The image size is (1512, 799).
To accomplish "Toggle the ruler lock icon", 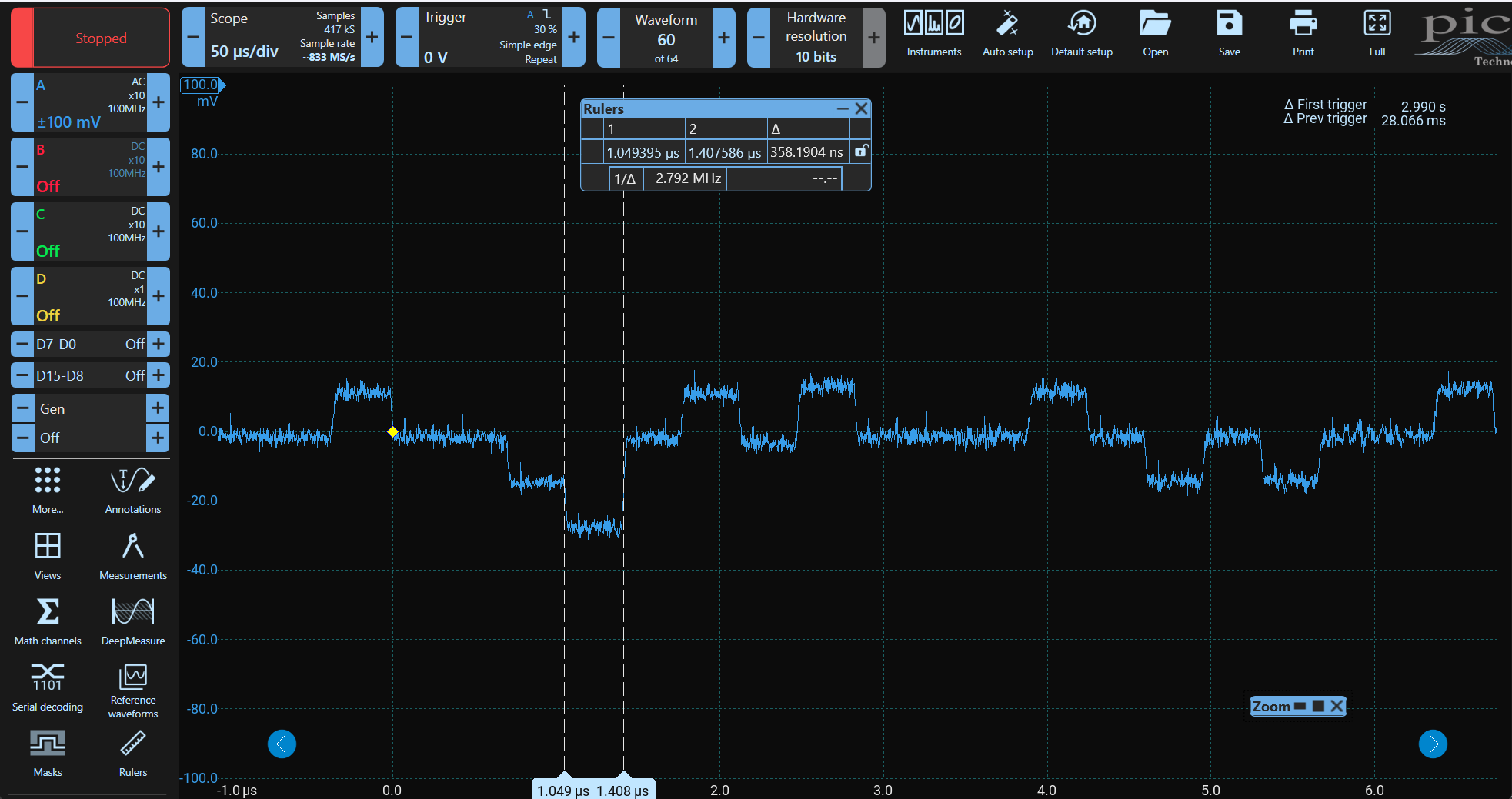I will (x=861, y=151).
